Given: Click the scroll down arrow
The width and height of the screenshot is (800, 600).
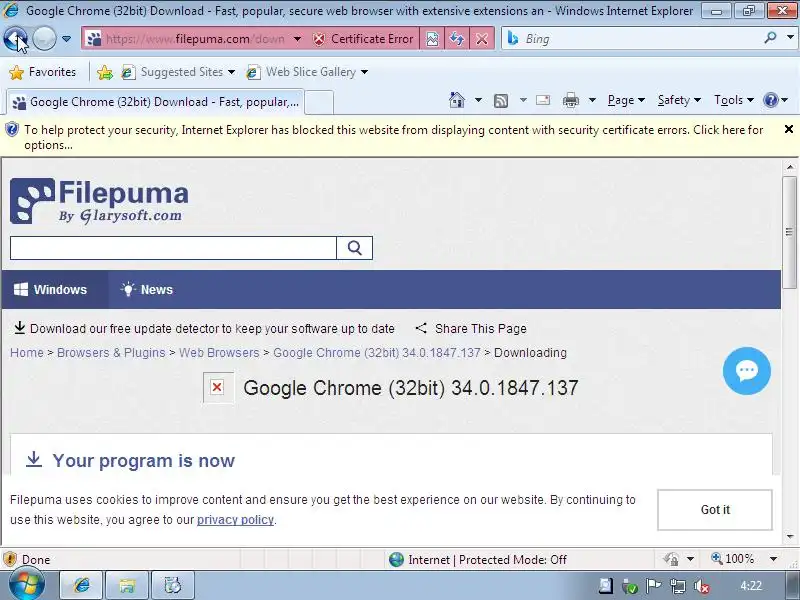Looking at the screenshot, I should click(790, 537).
